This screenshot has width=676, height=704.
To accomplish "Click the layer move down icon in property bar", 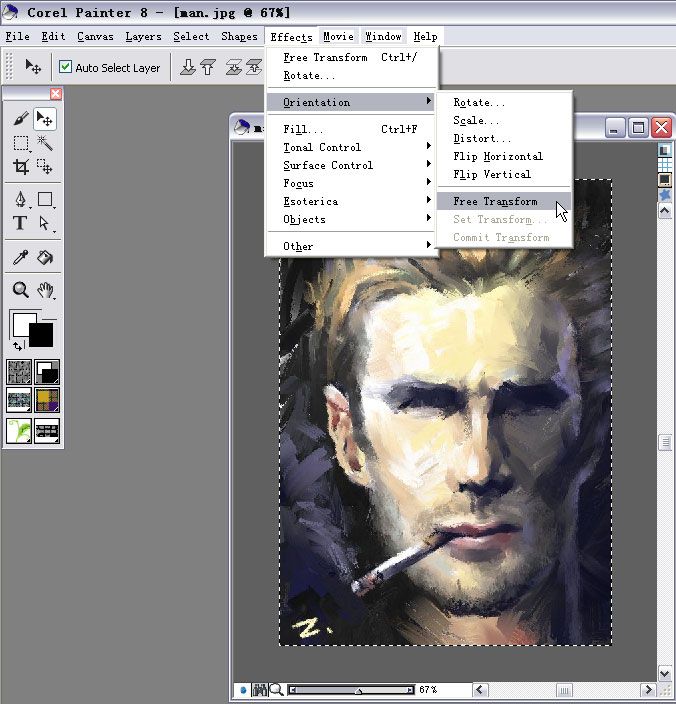I will pyautogui.click(x=188, y=67).
